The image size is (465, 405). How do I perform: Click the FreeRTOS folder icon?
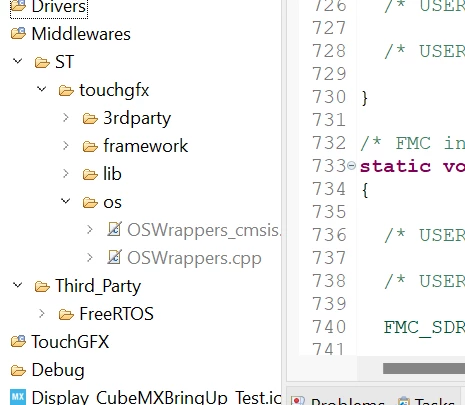66,314
